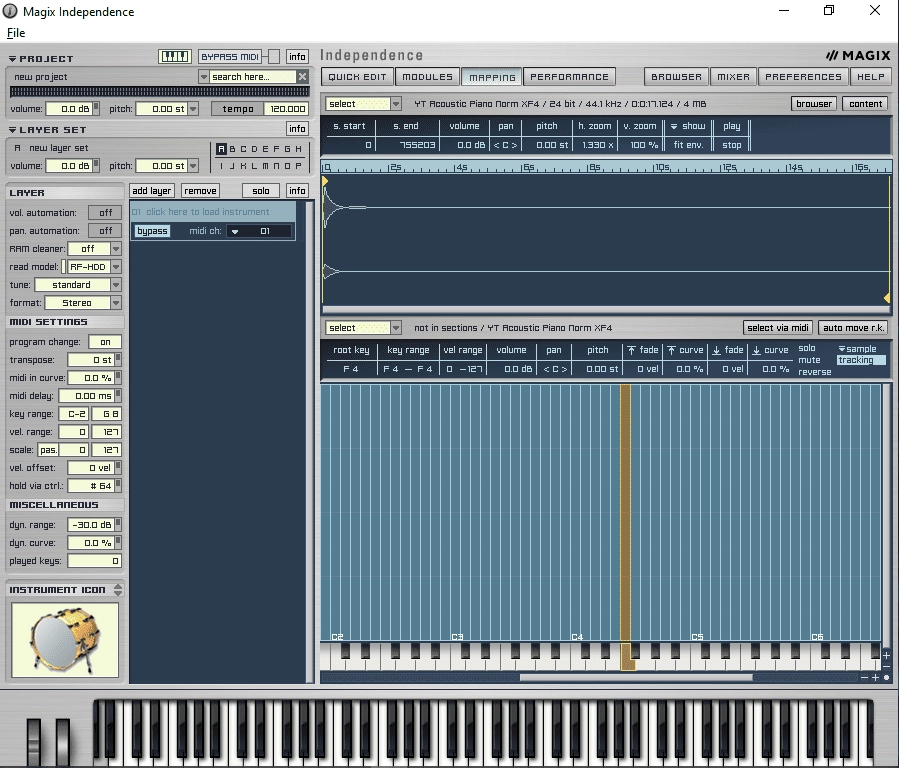Viewport: 899px width, 768px height.
Task: Open the sample dropdown menu above tracking
Action: point(857,348)
